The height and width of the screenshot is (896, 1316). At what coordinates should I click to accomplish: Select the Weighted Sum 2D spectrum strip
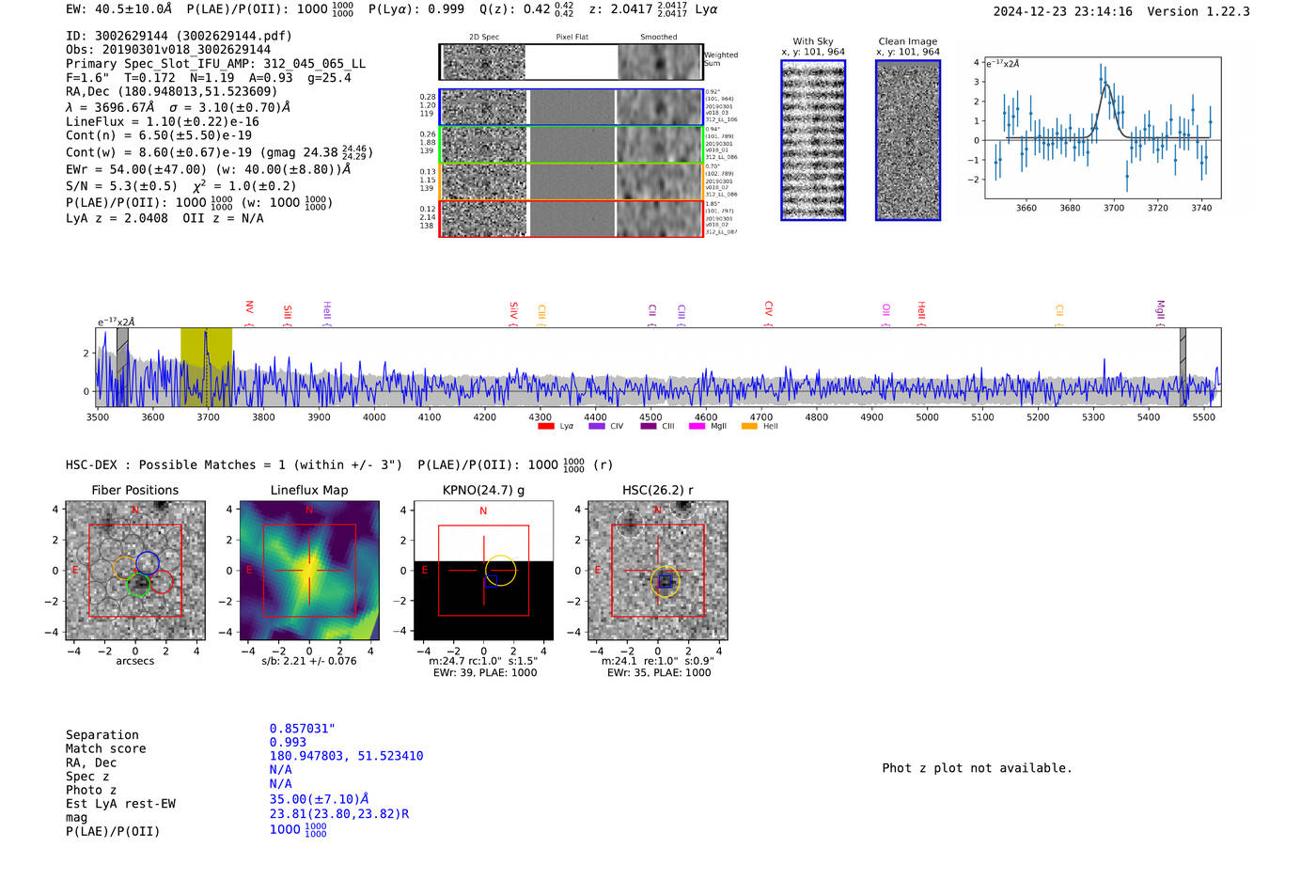click(572, 62)
